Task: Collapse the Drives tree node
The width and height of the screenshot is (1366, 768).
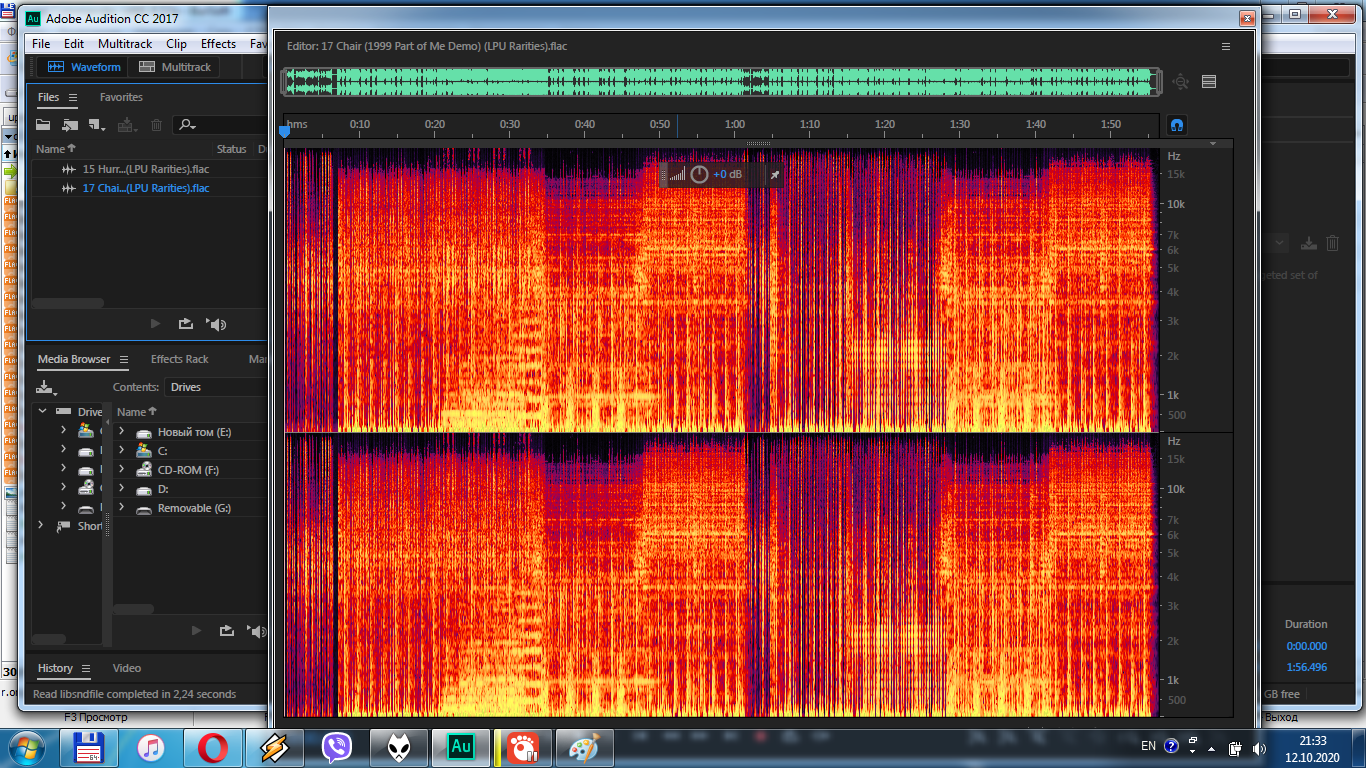Action: 42,412
